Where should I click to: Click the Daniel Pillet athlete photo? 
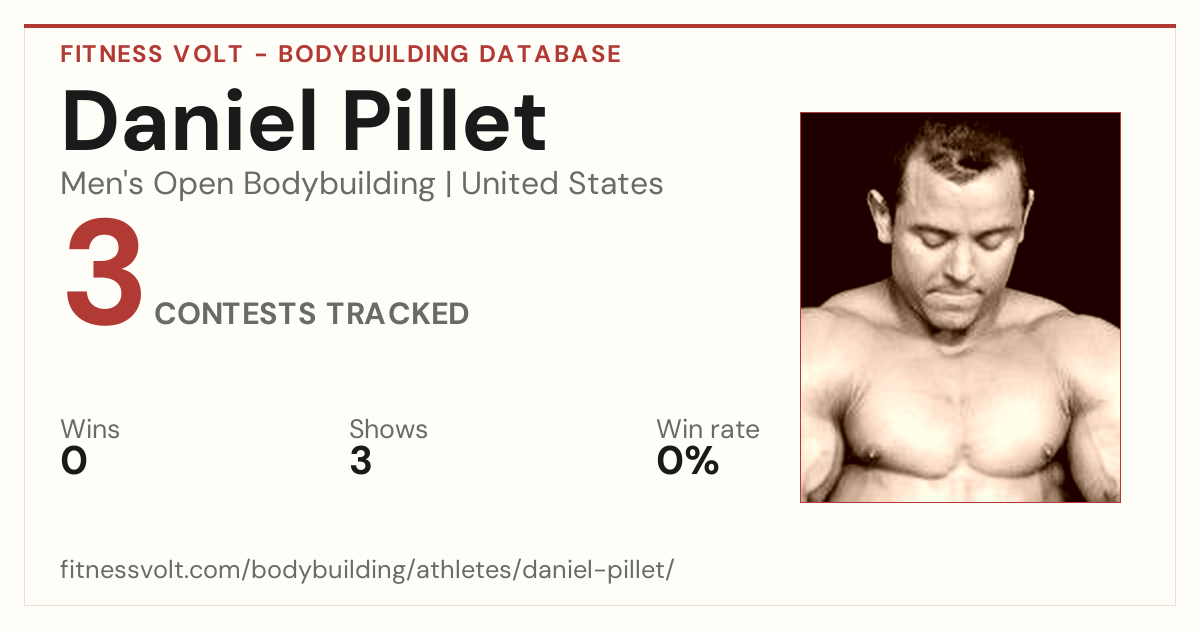tap(960, 307)
